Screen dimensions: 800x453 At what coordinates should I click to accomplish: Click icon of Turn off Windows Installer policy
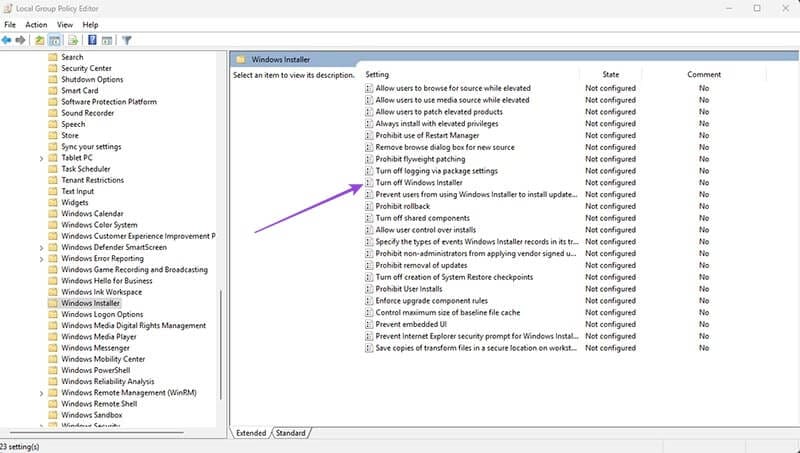[369, 183]
